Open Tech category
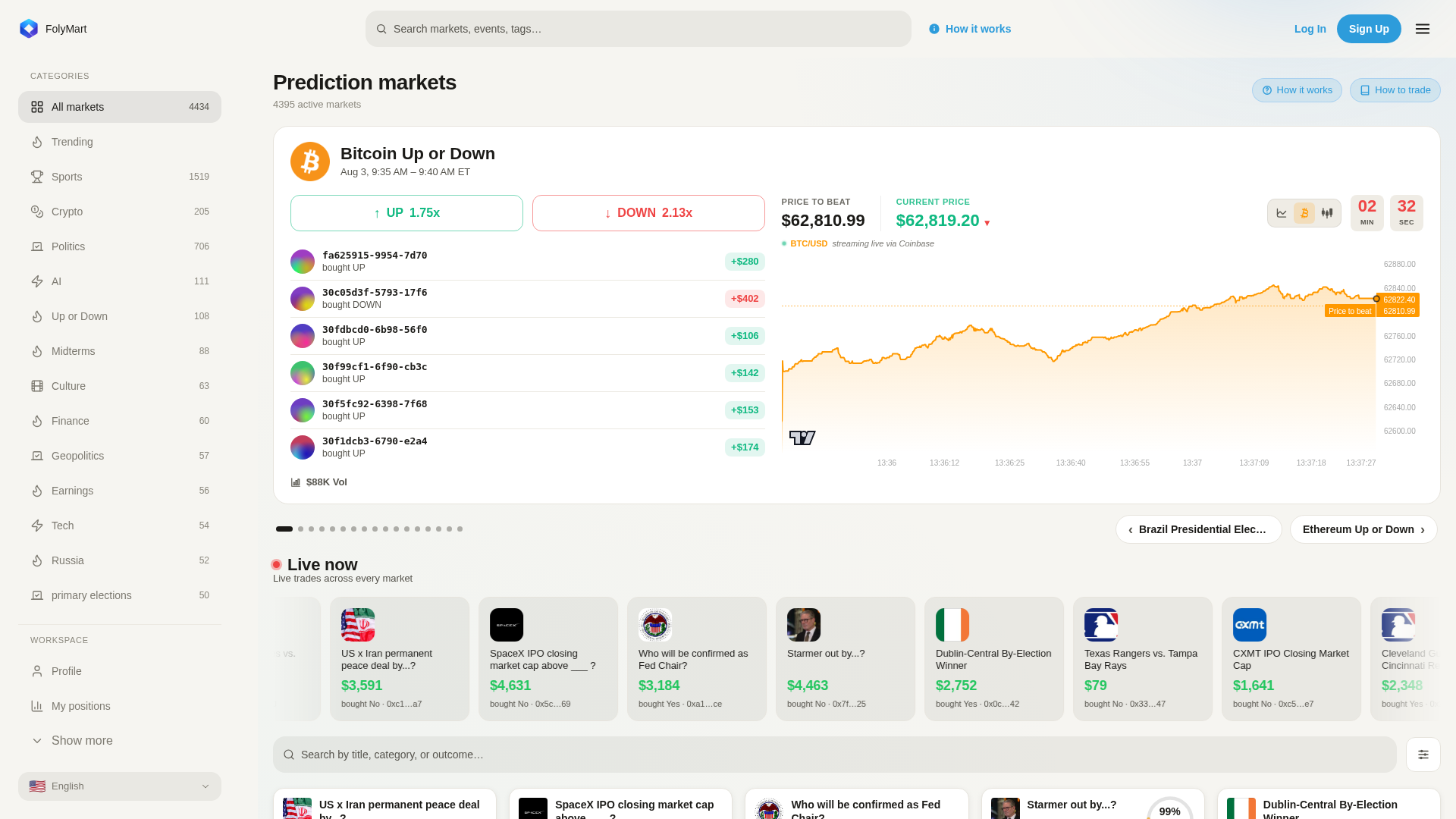This screenshot has height=819, width=1456. (120, 526)
